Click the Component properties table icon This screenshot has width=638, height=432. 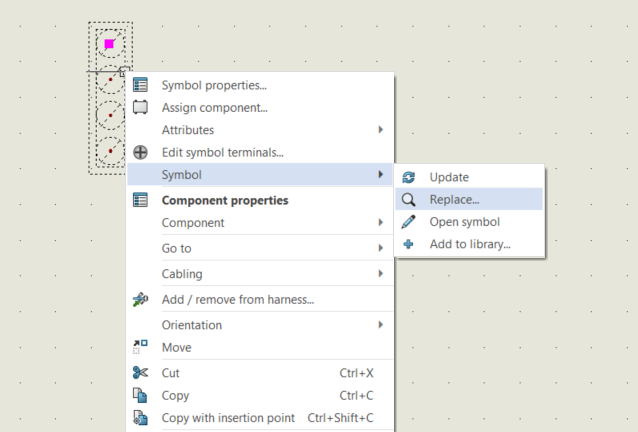[140, 200]
